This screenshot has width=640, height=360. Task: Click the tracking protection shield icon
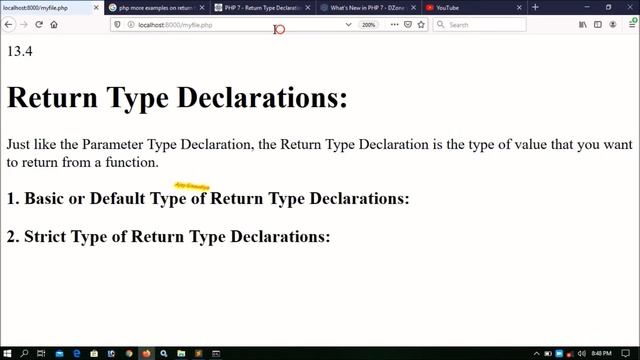pos(117,24)
